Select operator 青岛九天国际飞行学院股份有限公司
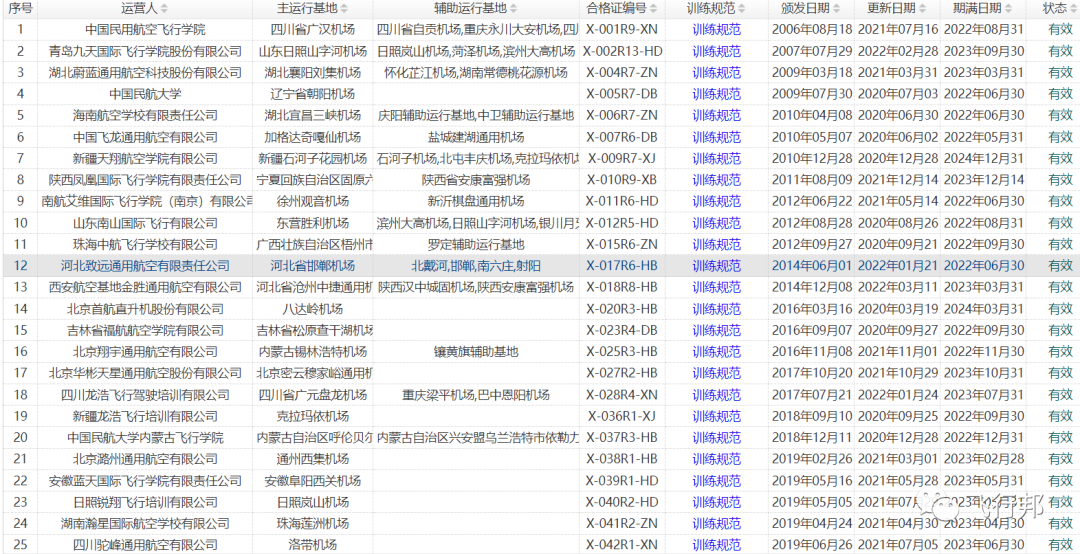Viewport: 1080px width, 554px height. 145,51
